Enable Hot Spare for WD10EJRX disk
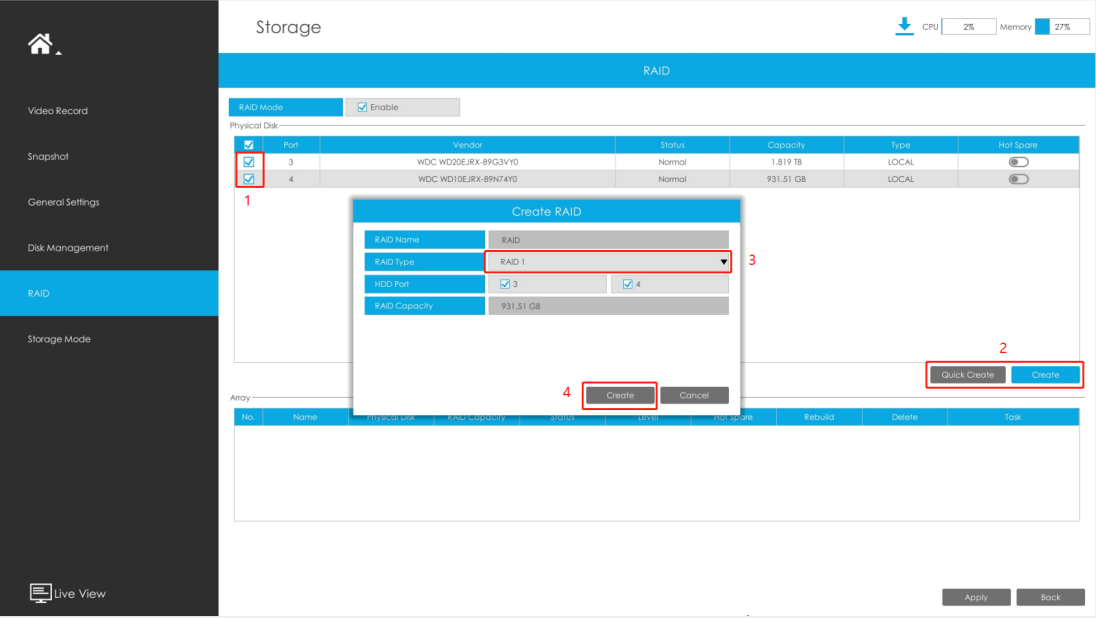 pyautogui.click(x=1018, y=179)
